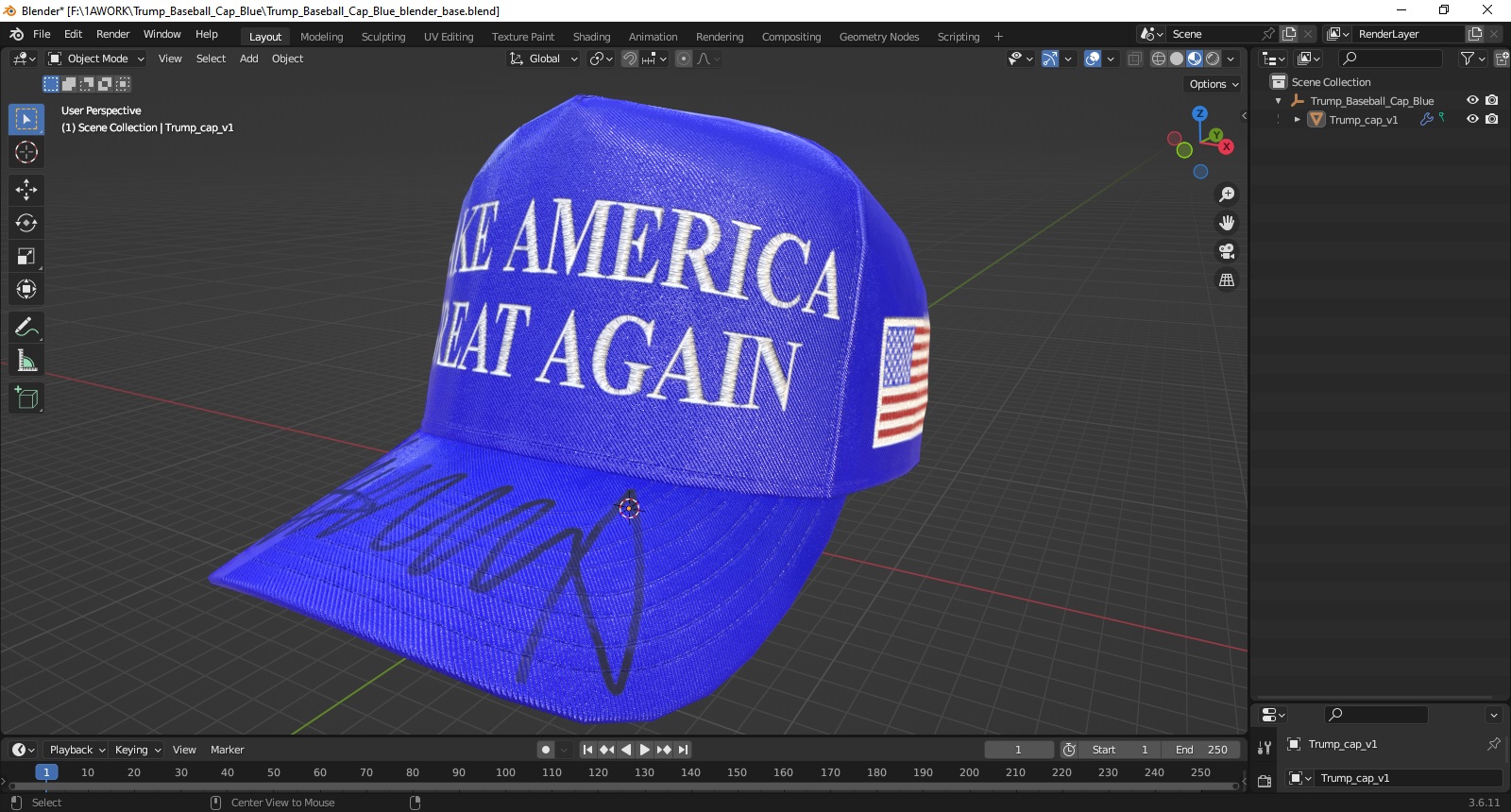Activate the Transform tool
1511x812 pixels.
26,289
